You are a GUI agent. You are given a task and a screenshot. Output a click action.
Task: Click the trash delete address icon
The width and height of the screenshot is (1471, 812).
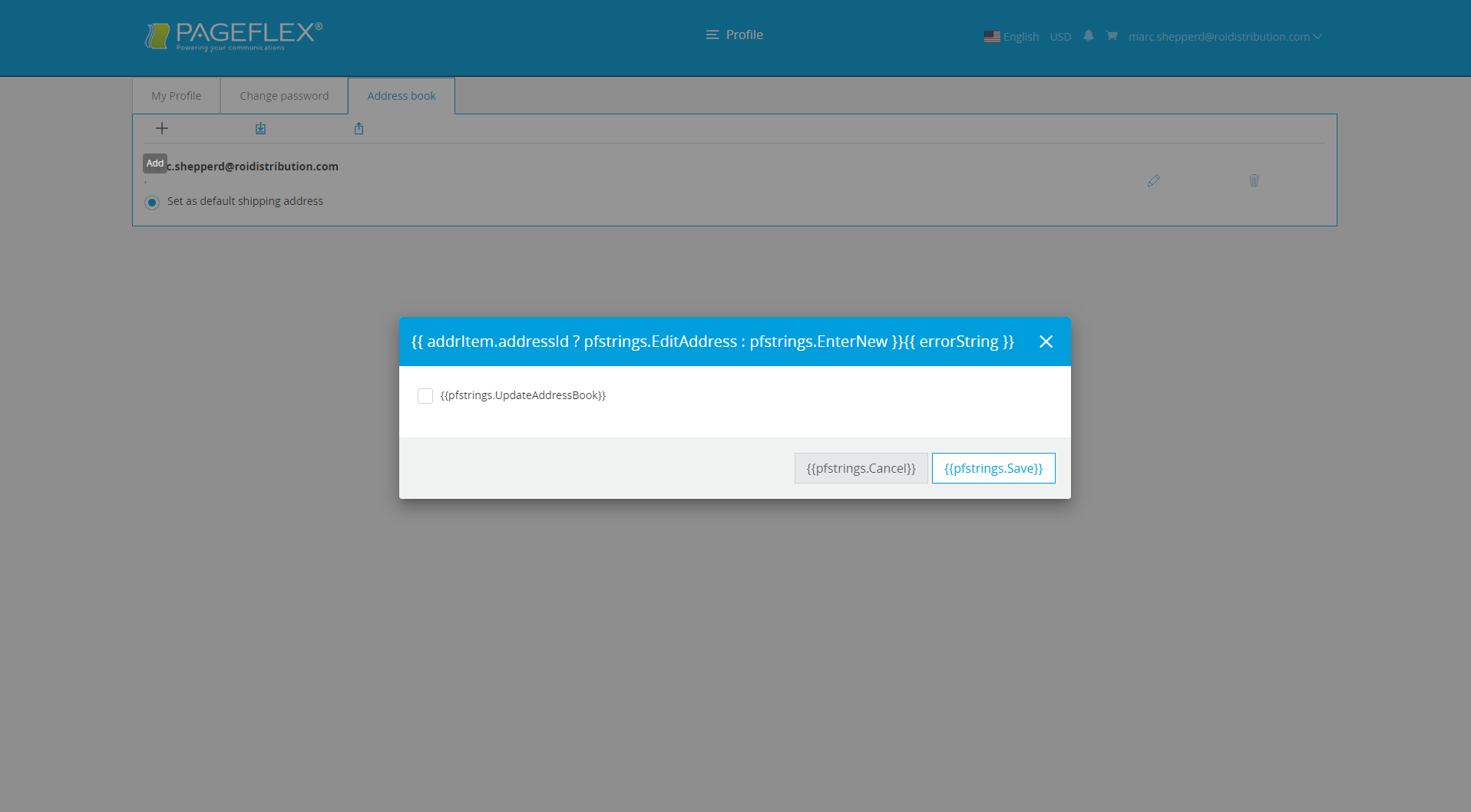(1254, 180)
